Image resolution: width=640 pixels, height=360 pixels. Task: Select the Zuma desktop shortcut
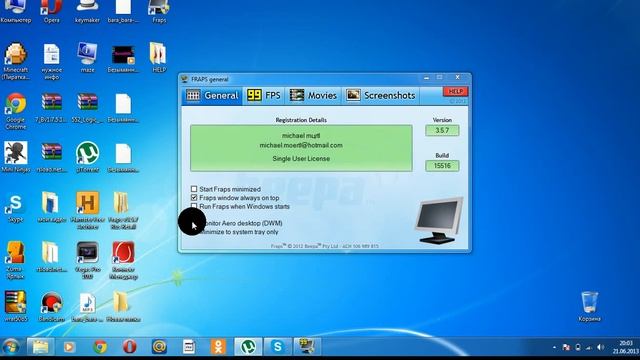pos(16,260)
